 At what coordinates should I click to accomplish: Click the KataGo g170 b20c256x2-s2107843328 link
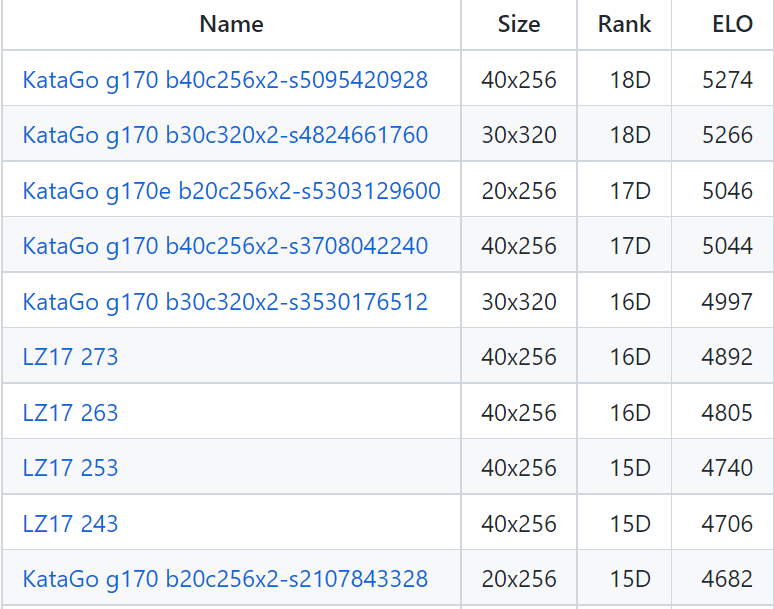pyautogui.click(x=225, y=579)
